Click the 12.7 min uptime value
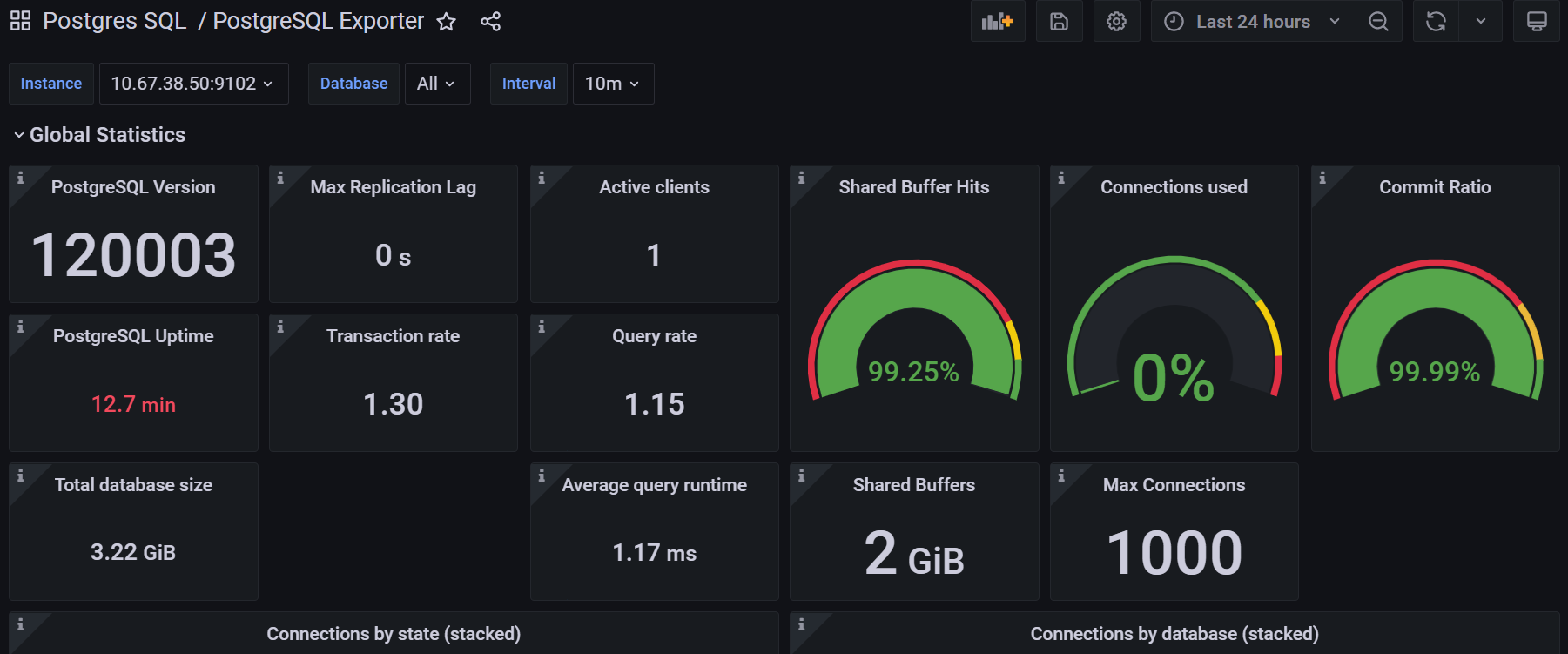 pos(133,404)
